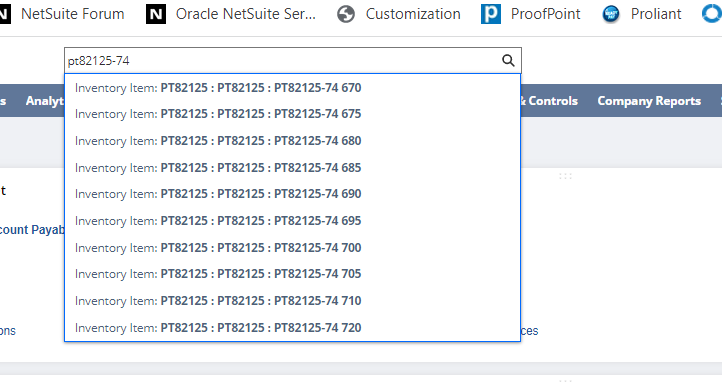Open the Proliant bookmark icon

[611, 14]
